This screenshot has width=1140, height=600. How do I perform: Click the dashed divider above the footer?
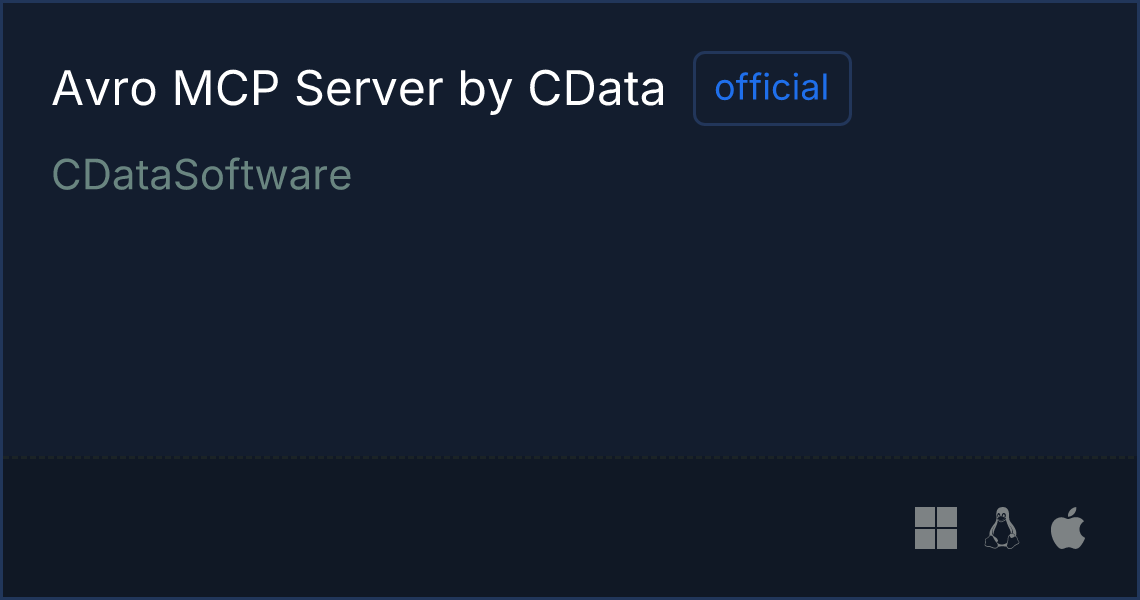click(570, 457)
